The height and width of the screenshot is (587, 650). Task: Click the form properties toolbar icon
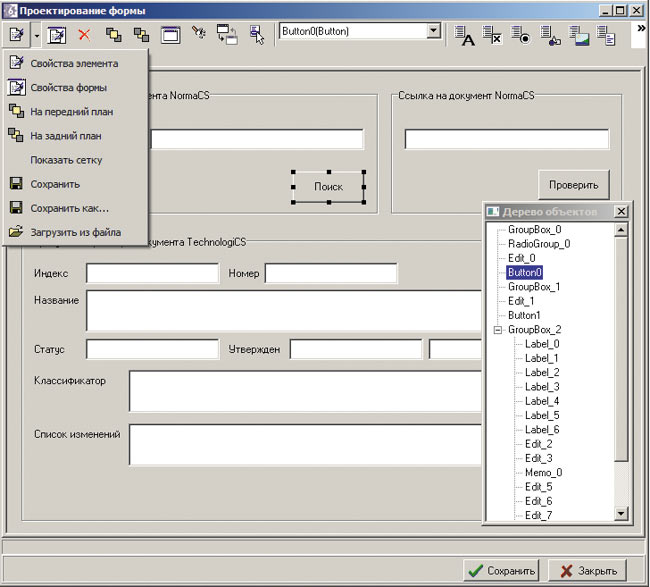[57, 35]
